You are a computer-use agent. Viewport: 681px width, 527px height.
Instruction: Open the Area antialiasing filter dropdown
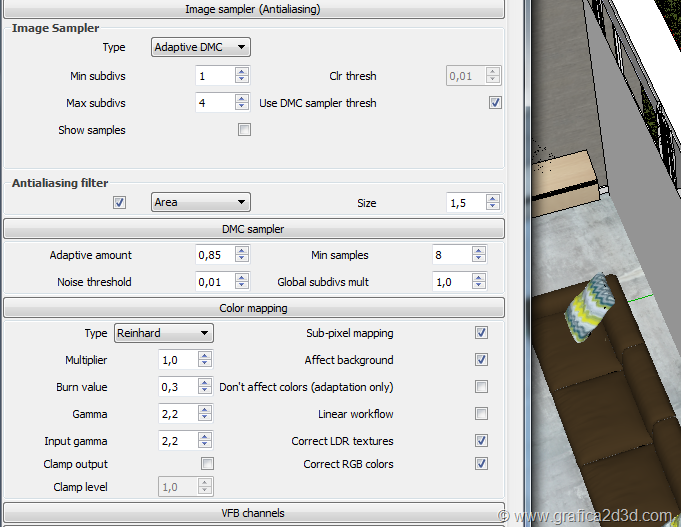pyautogui.click(x=201, y=202)
